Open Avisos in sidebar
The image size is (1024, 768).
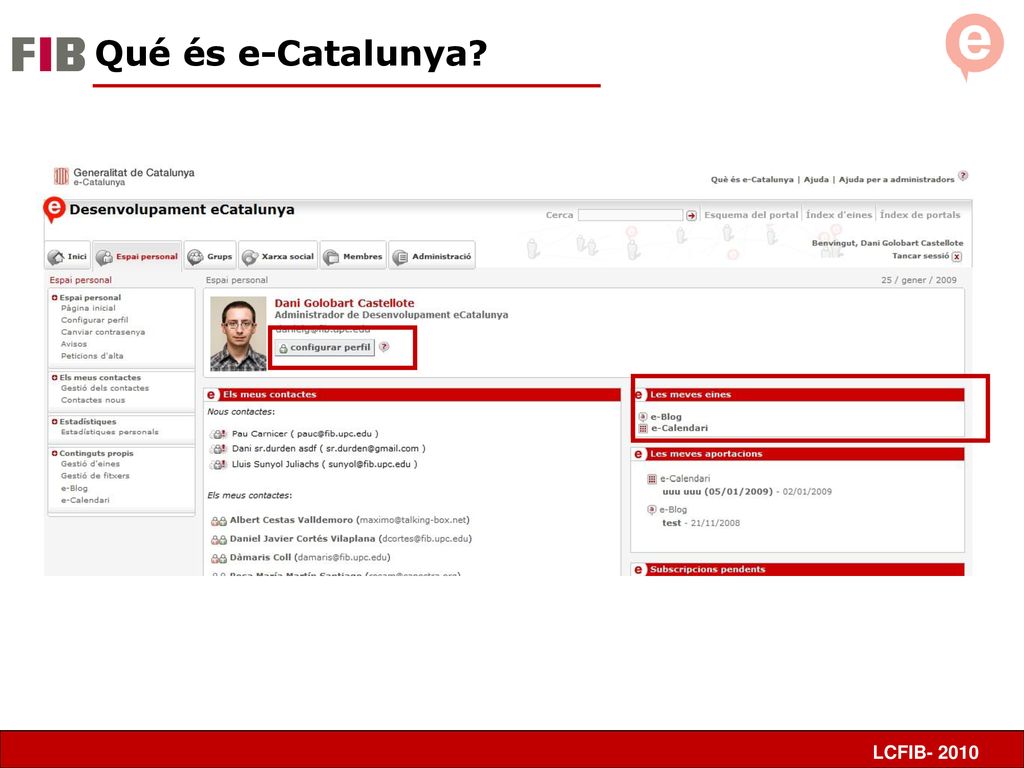pyautogui.click(x=74, y=344)
